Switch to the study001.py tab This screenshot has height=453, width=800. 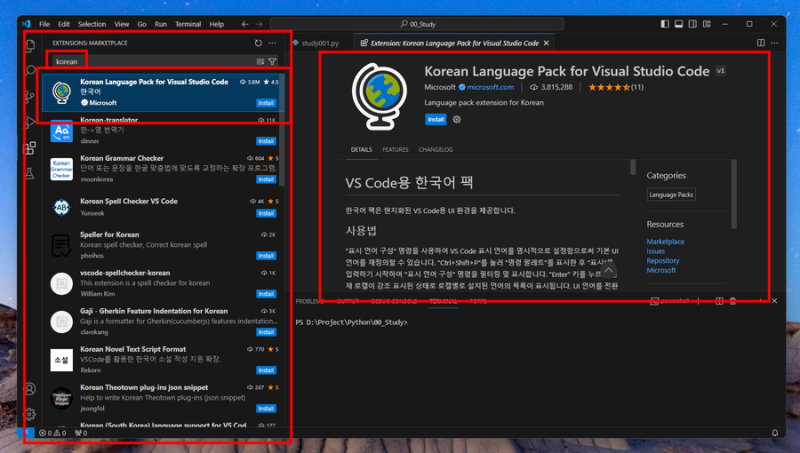pos(320,43)
